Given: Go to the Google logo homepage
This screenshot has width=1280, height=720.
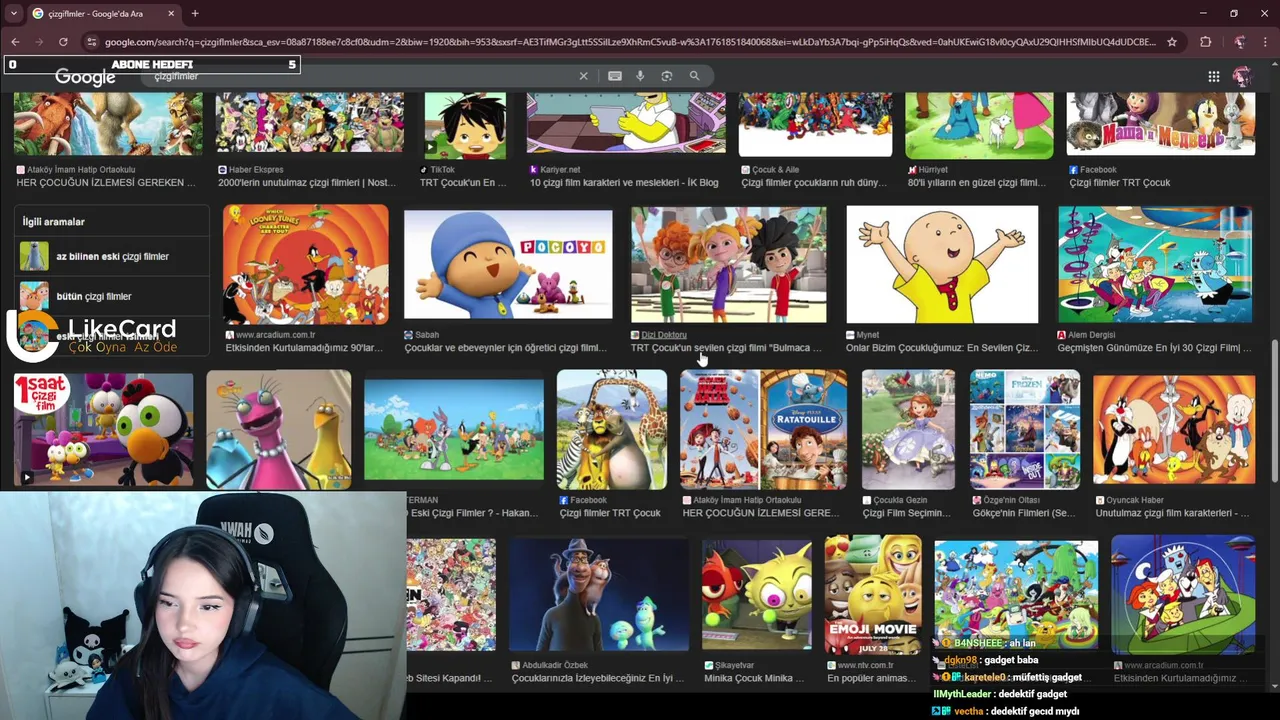Looking at the screenshot, I should [85, 77].
